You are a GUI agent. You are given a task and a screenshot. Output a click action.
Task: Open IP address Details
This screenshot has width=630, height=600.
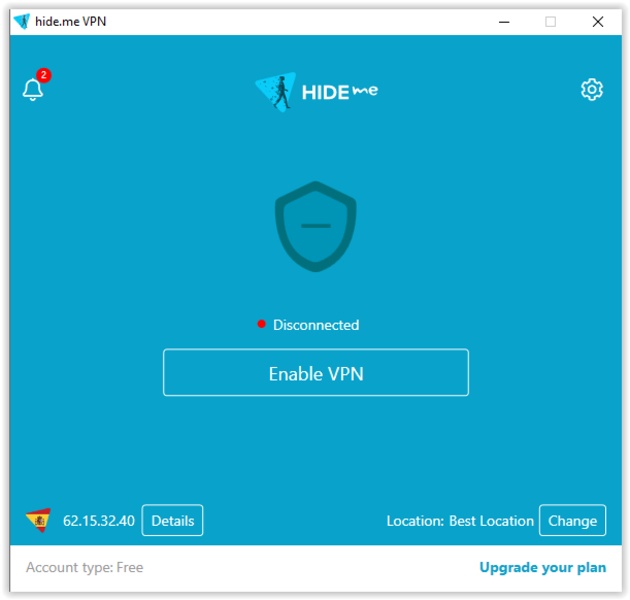pos(172,520)
